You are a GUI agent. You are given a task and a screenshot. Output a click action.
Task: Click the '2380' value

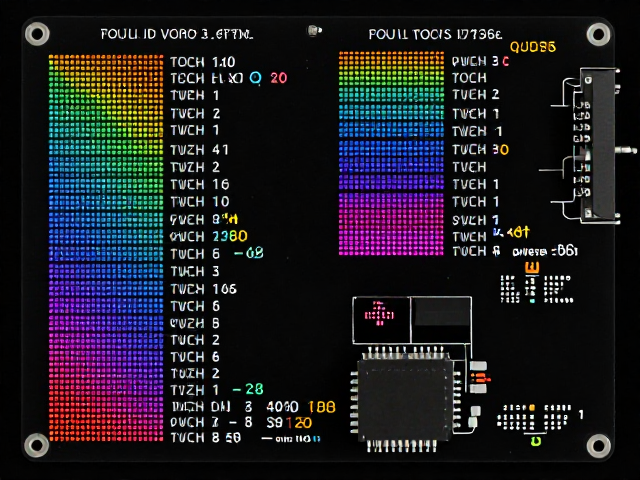coord(230,236)
